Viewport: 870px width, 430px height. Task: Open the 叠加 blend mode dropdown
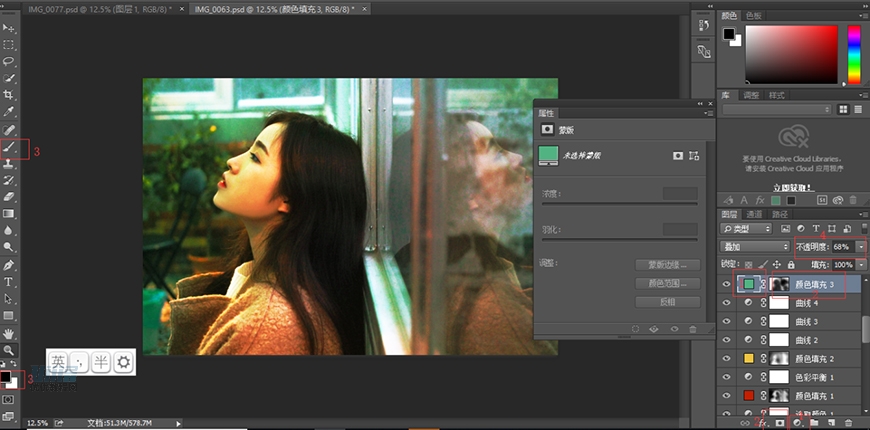click(x=755, y=246)
